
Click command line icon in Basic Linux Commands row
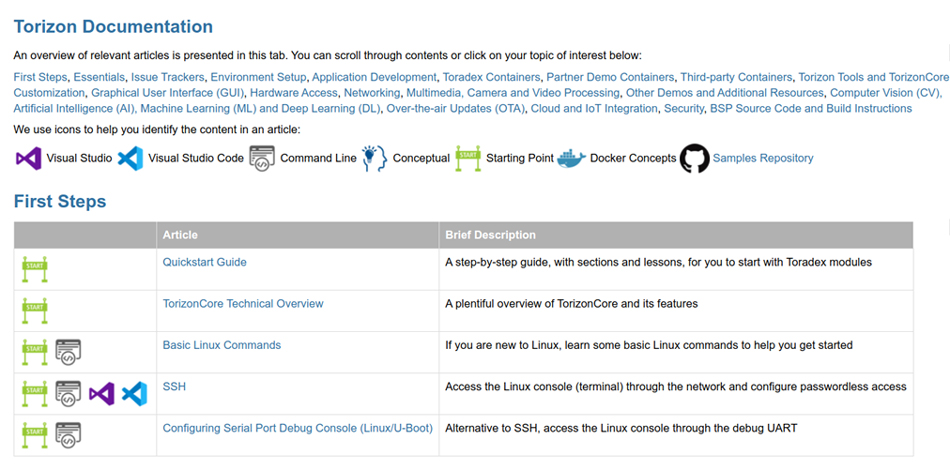[68, 352]
